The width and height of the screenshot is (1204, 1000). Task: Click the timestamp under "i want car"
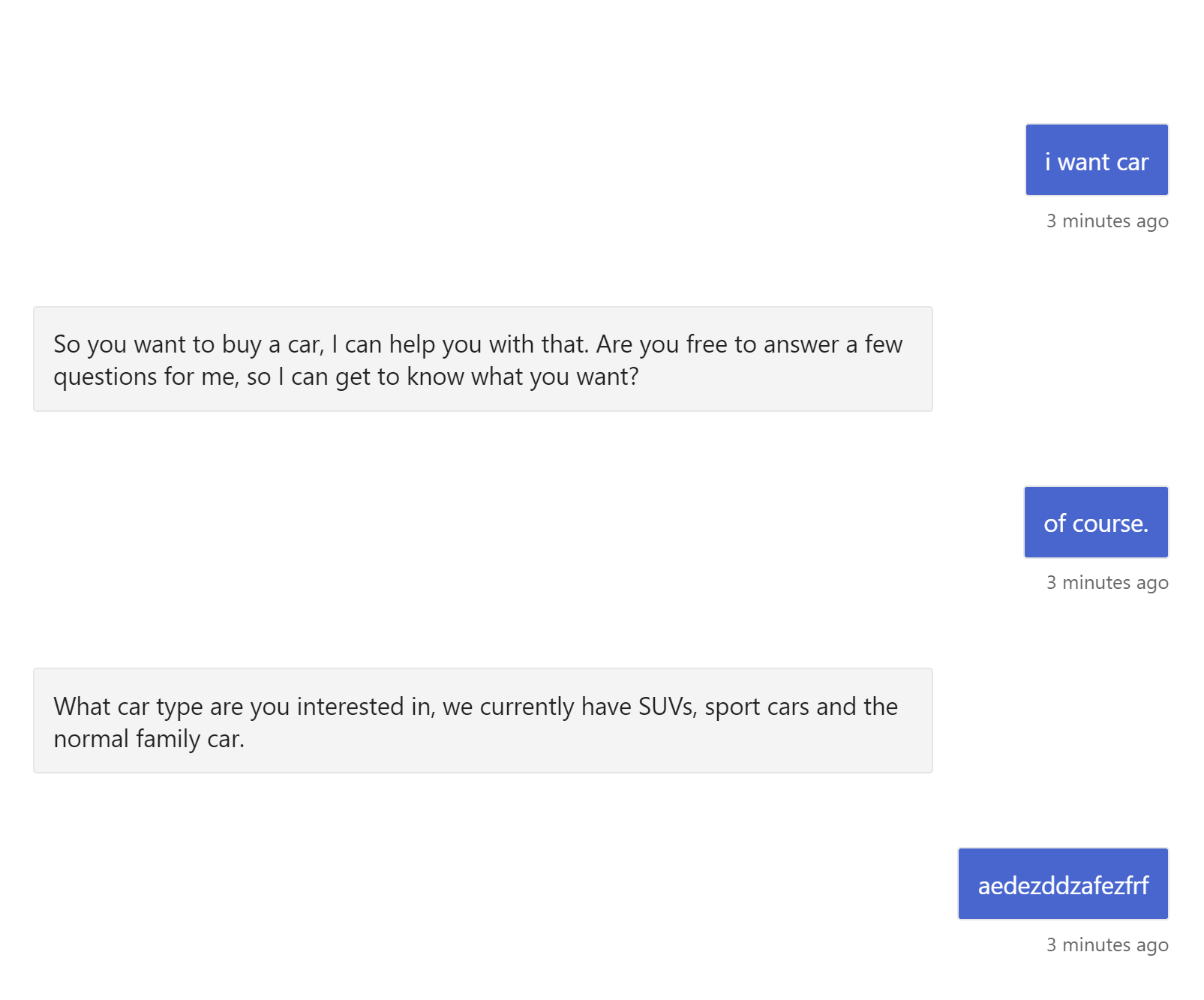pos(1106,221)
